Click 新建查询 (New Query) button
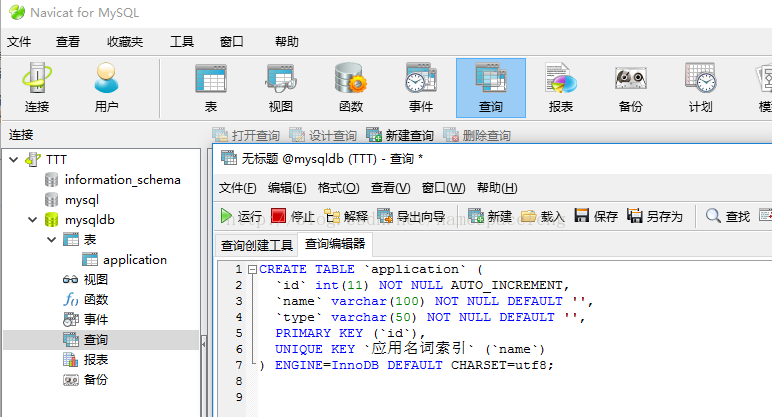This screenshot has height=417, width=772. tap(399, 135)
